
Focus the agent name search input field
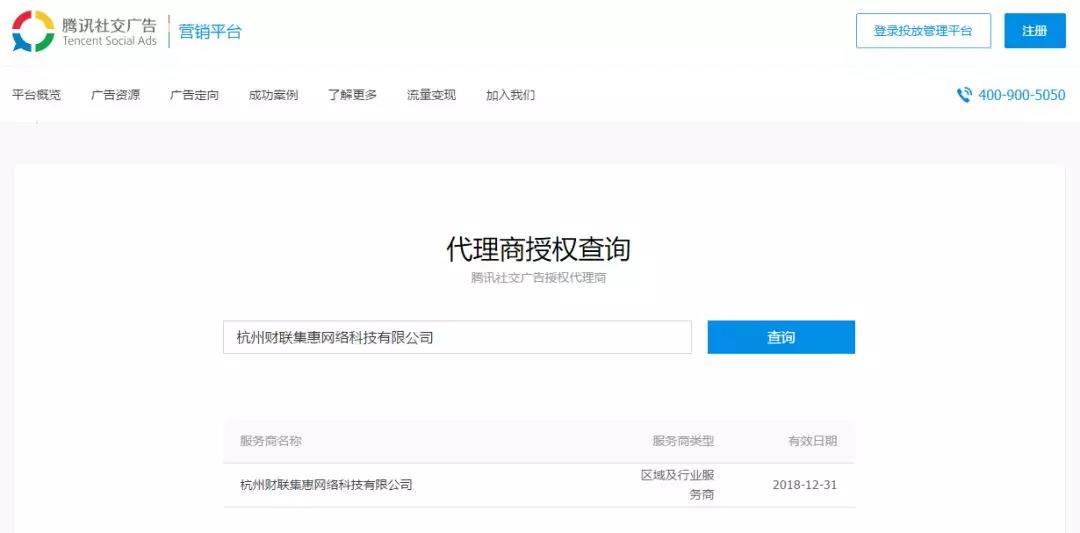[x=457, y=338]
